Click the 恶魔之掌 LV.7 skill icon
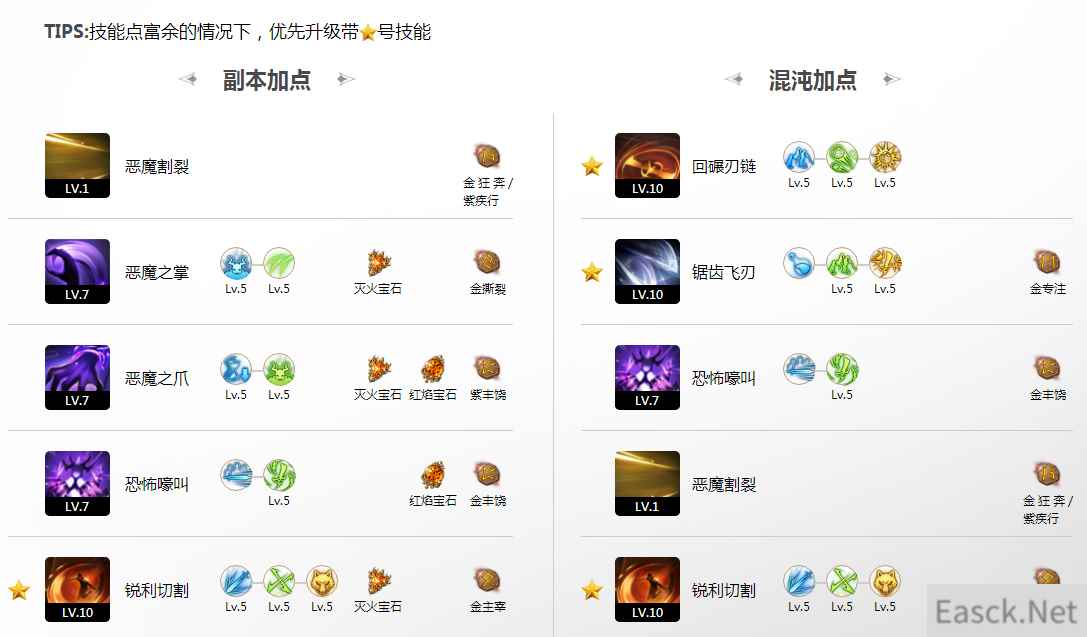 click(x=77, y=271)
